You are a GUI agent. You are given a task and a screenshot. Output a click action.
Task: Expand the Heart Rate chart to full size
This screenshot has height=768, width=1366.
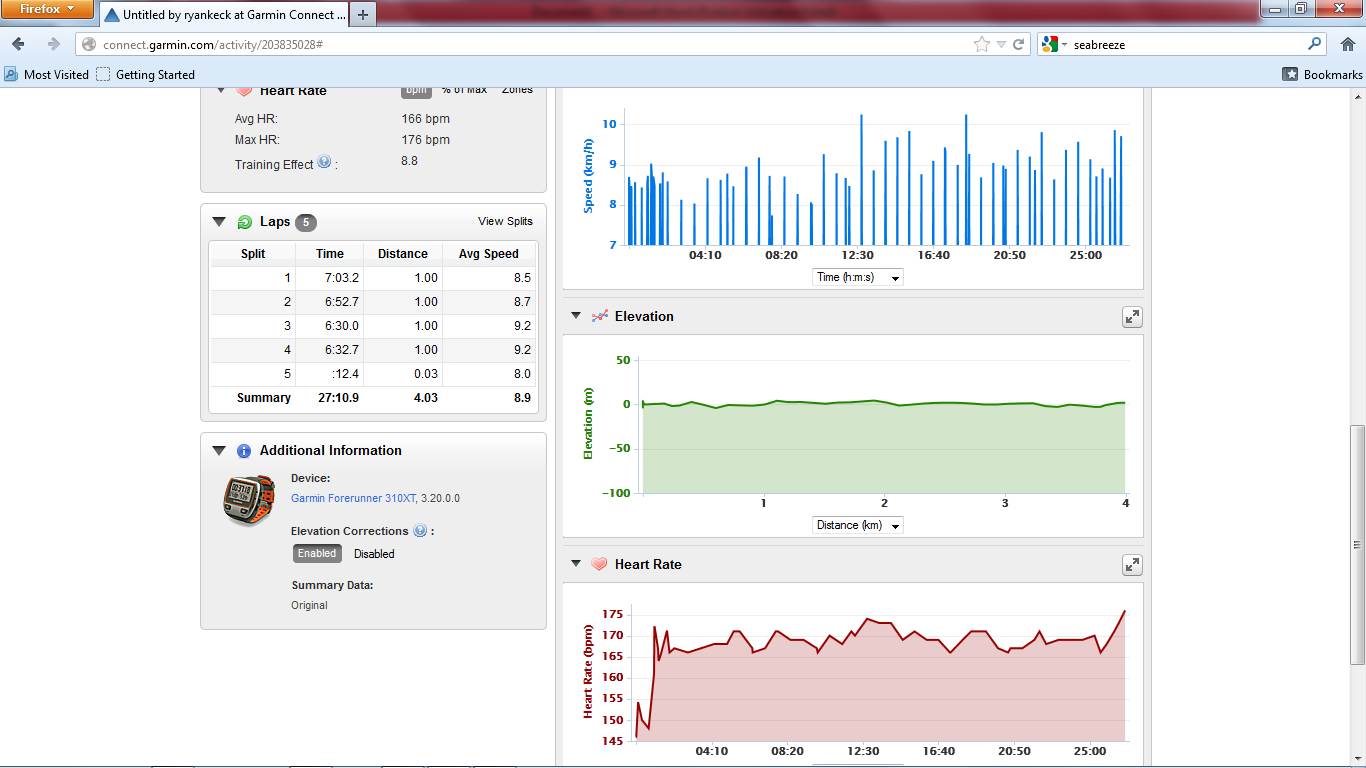[x=1132, y=565]
